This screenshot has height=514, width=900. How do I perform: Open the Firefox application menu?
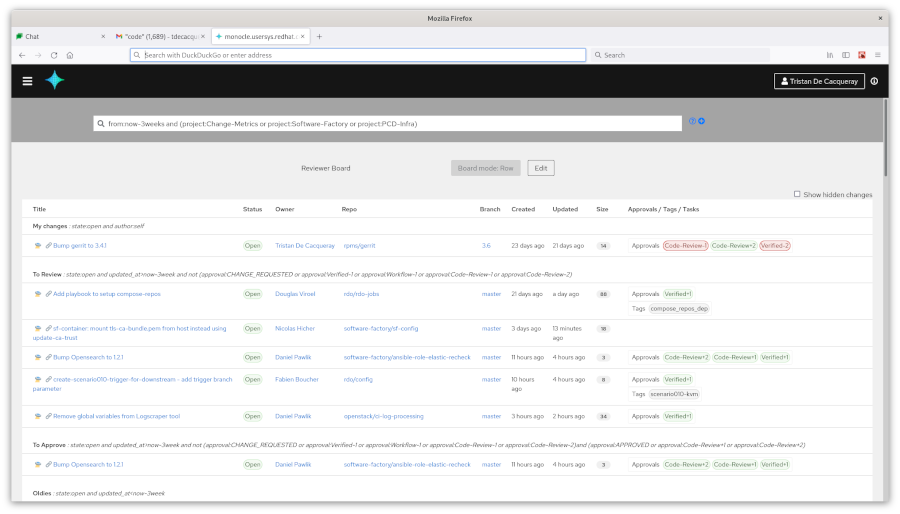878,55
